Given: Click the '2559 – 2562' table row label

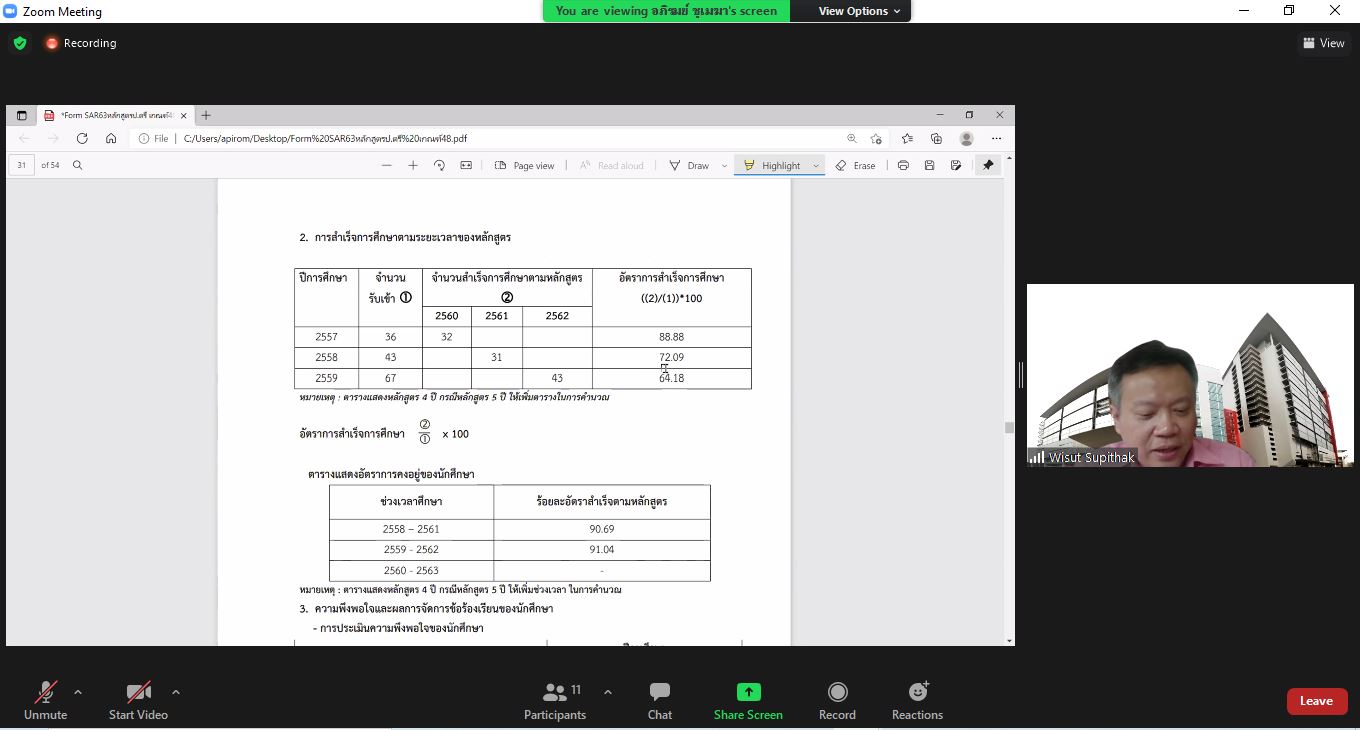Looking at the screenshot, I should [x=411, y=549].
